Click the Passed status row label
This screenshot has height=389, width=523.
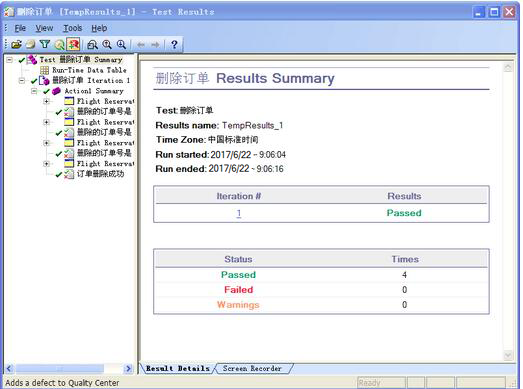coord(238,275)
